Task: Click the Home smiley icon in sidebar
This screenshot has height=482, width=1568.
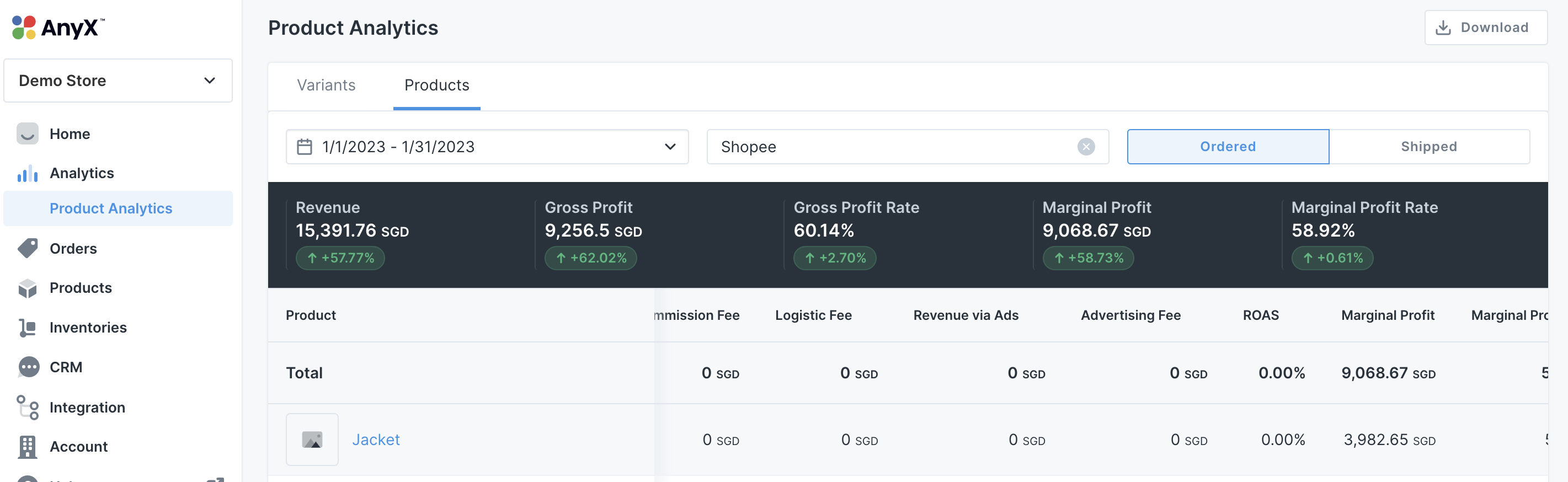Action: click(28, 134)
